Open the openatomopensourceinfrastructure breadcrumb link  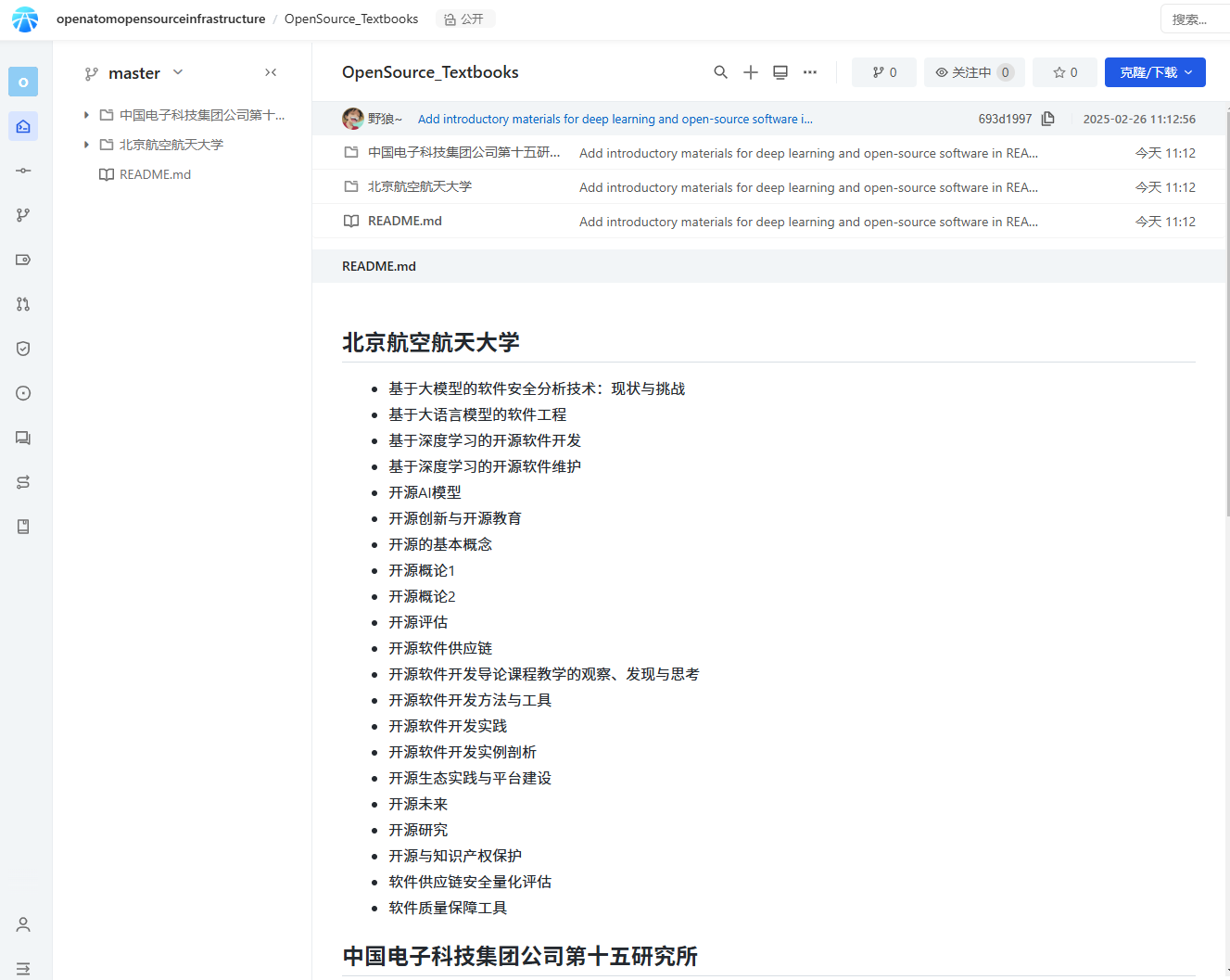coord(160,19)
